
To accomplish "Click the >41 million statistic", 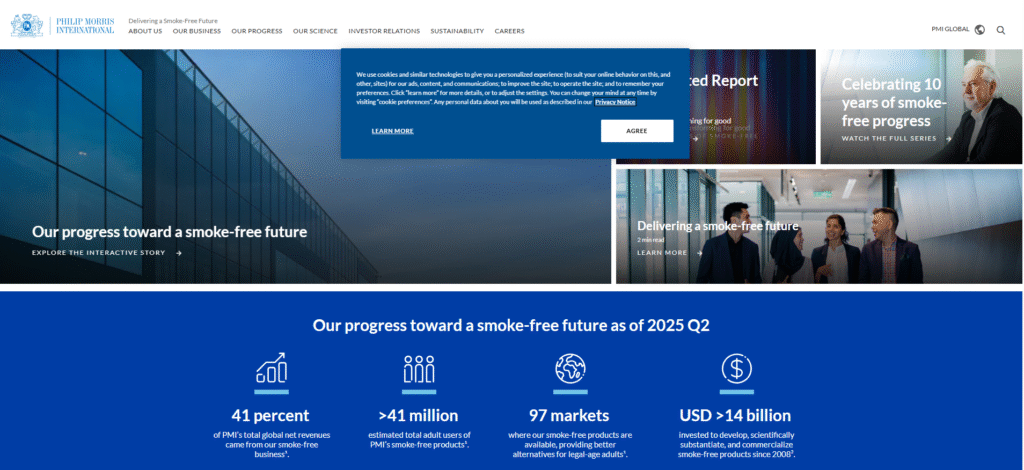I will [x=419, y=416].
